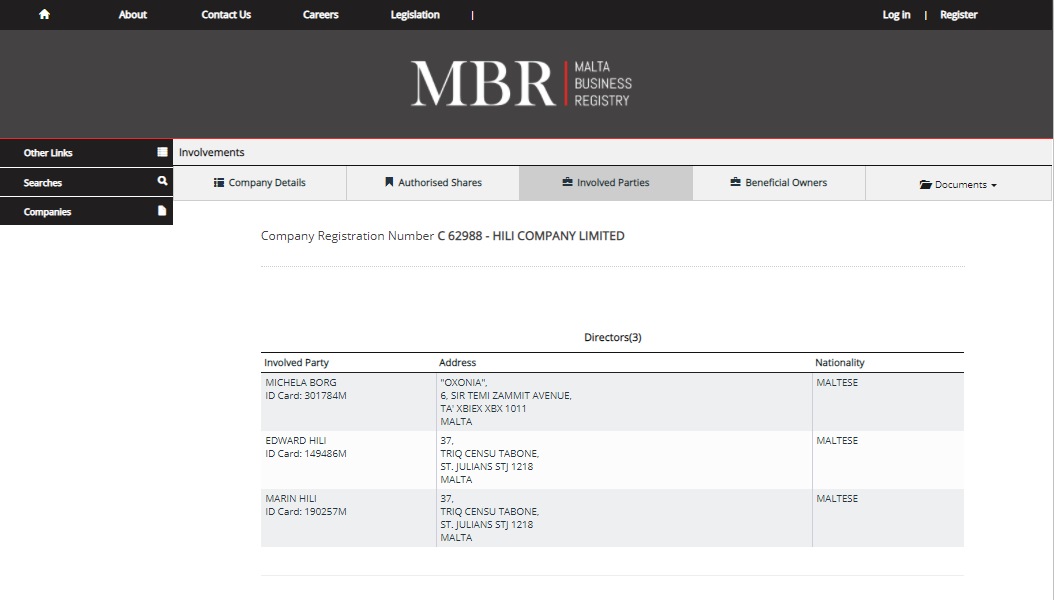Select the Involved Parties tab

coord(606,183)
